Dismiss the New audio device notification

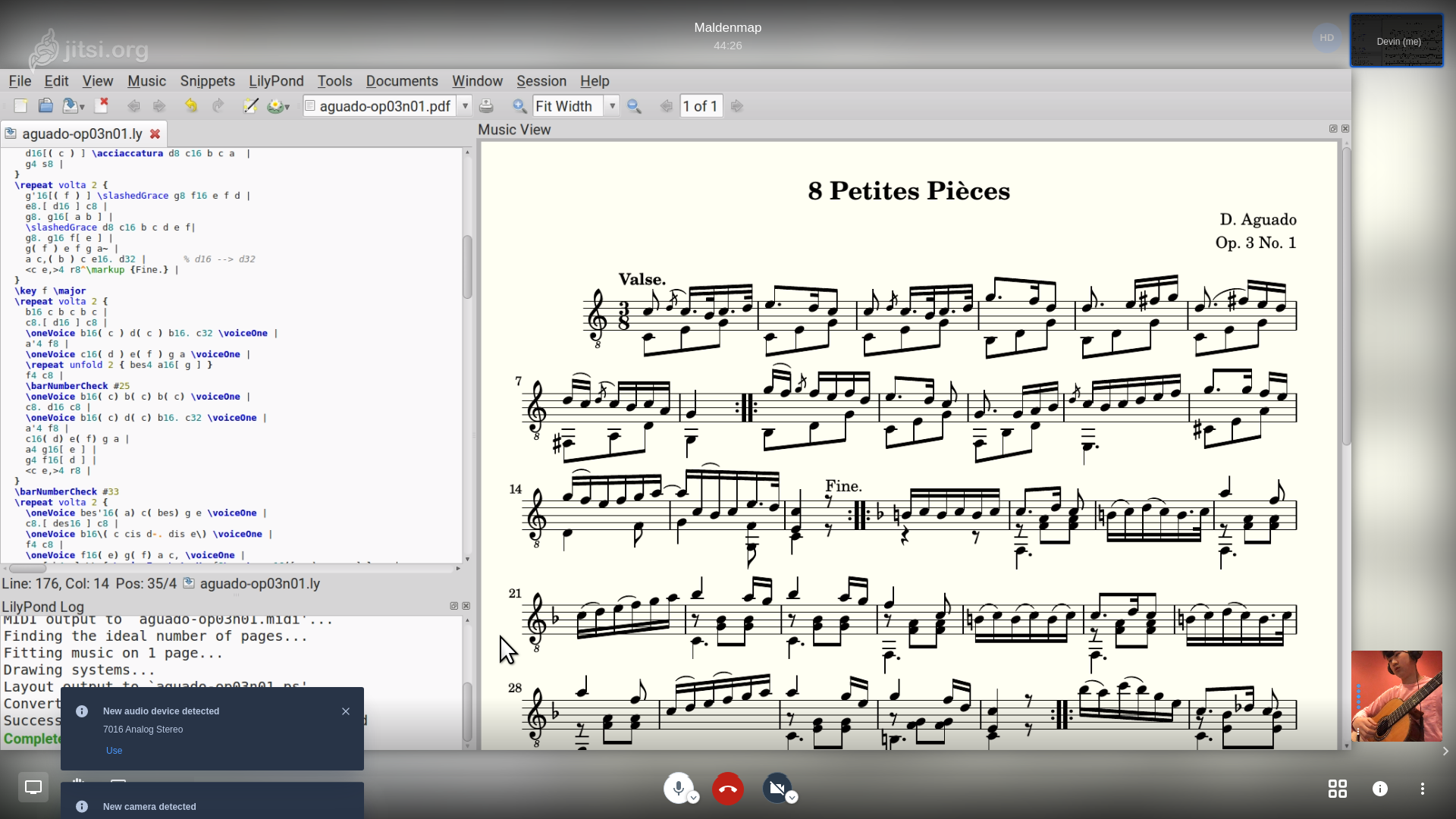pyautogui.click(x=346, y=711)
